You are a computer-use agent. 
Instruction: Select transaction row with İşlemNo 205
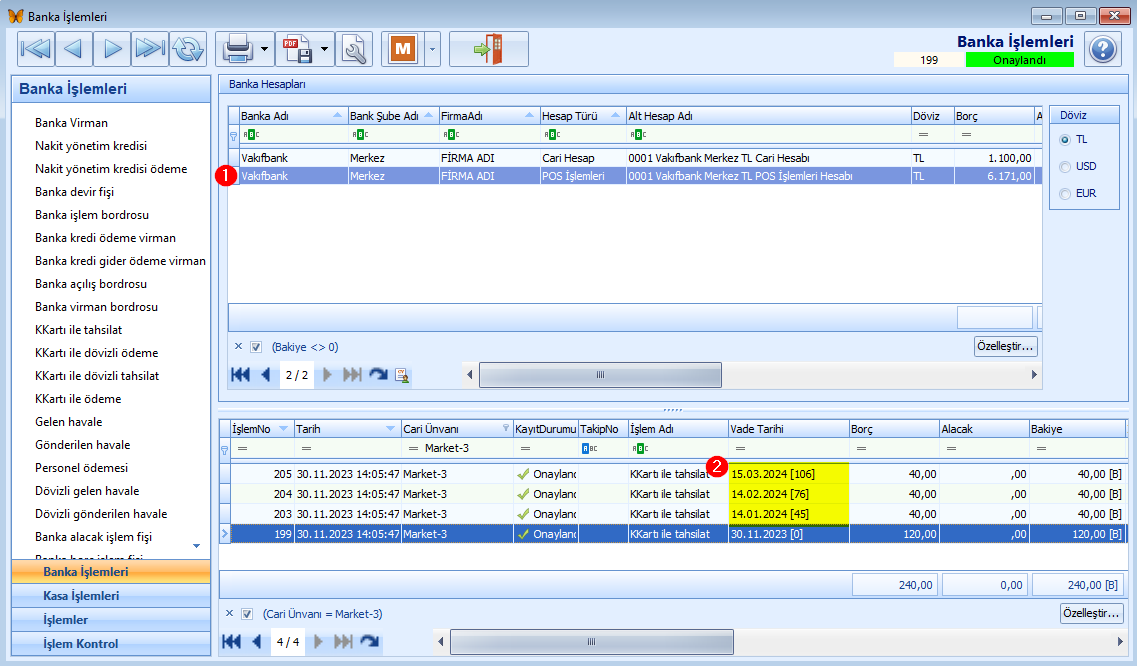tap(673, 474)
